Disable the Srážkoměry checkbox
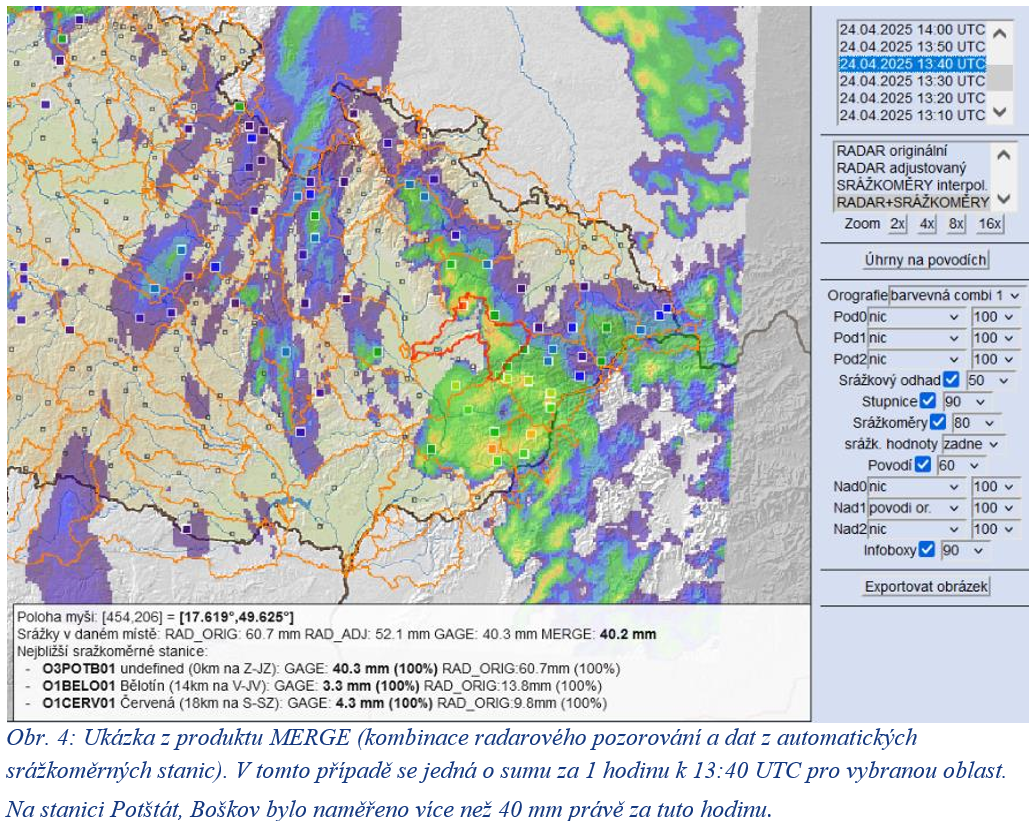 tap(938, 422)
